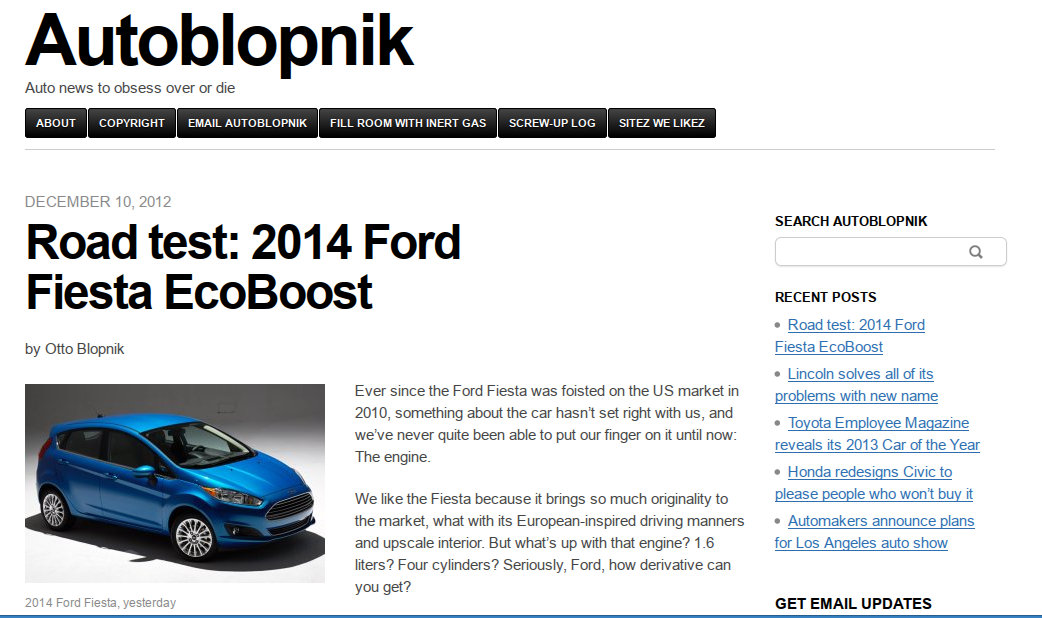Click the Get Email Updates heading
The image size is (1042, 618).
[x=853, y=603]
